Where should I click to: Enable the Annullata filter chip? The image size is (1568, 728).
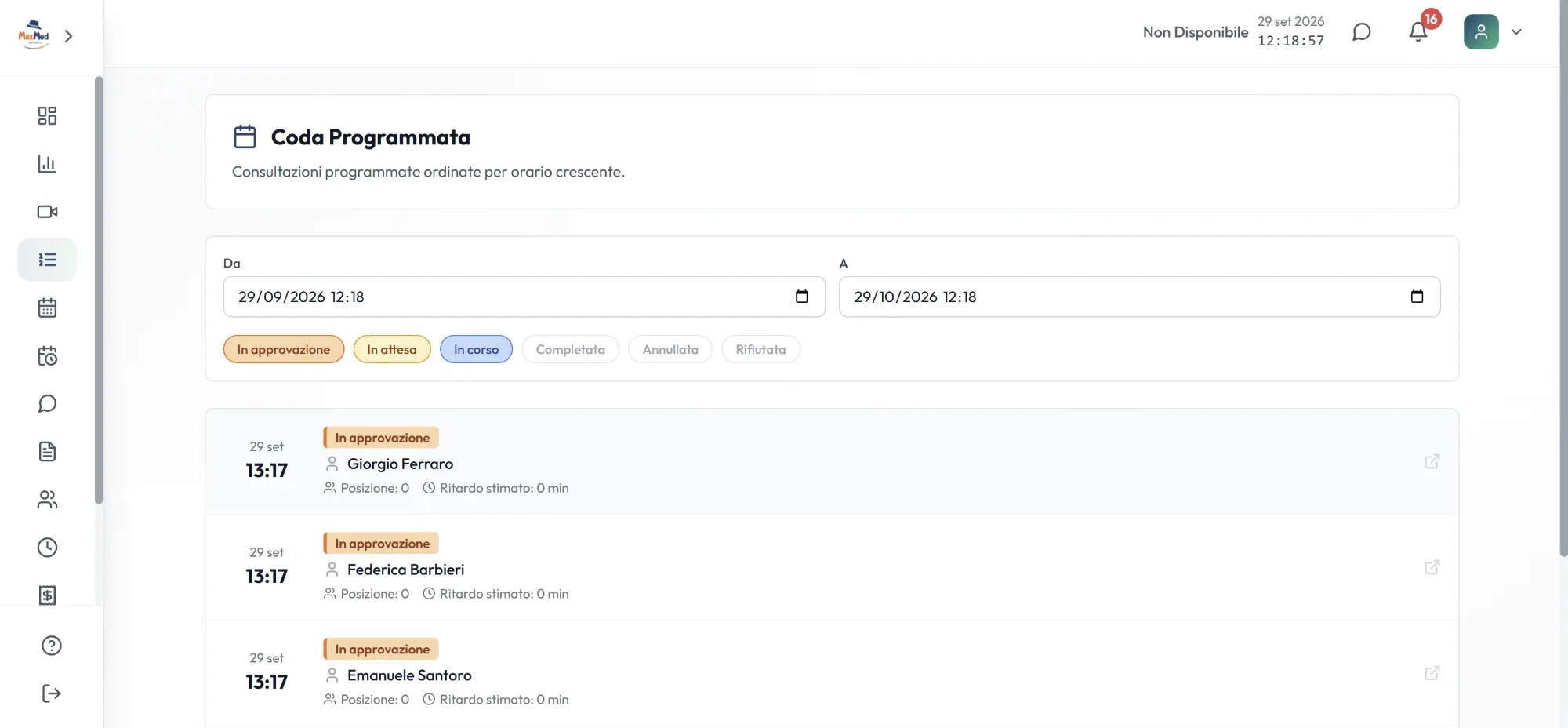click(670, 349)
